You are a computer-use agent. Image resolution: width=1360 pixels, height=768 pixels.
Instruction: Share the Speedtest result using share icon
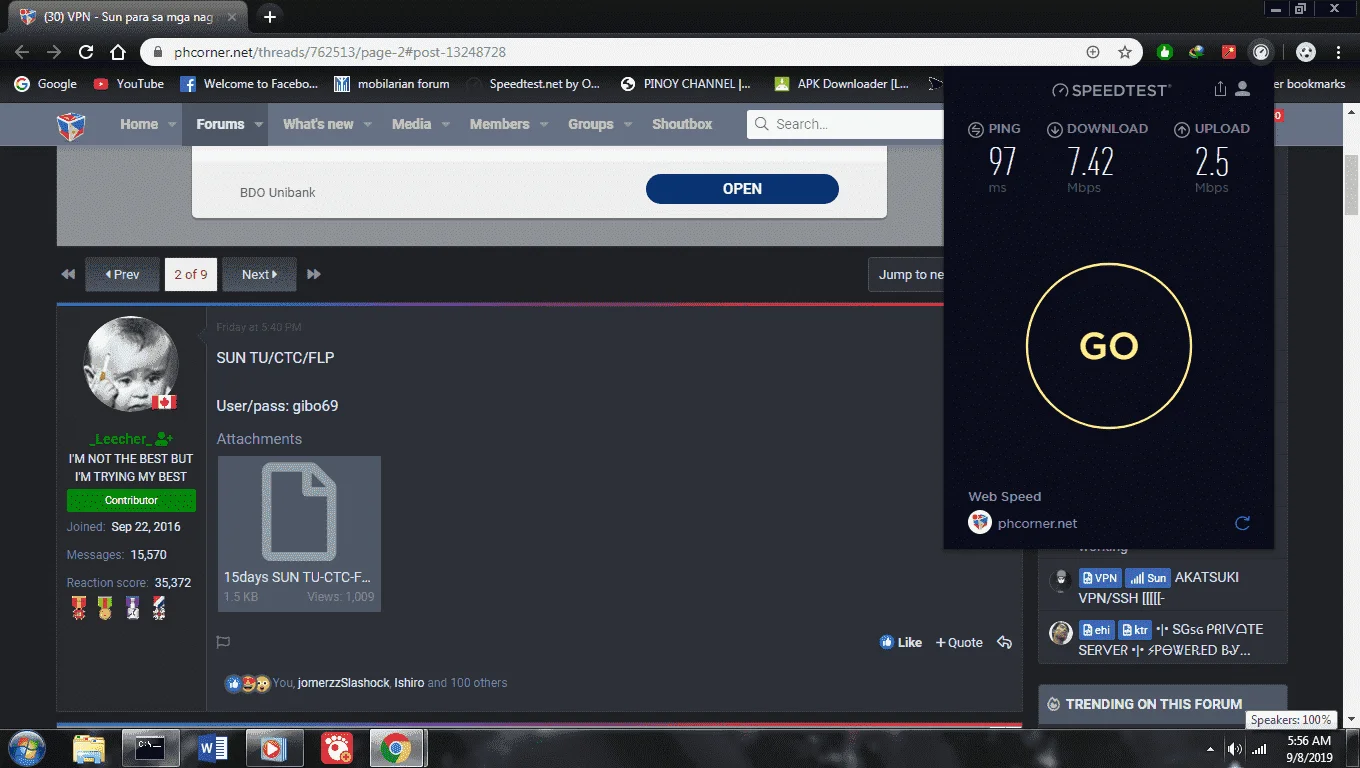[x=1220, y=89]
